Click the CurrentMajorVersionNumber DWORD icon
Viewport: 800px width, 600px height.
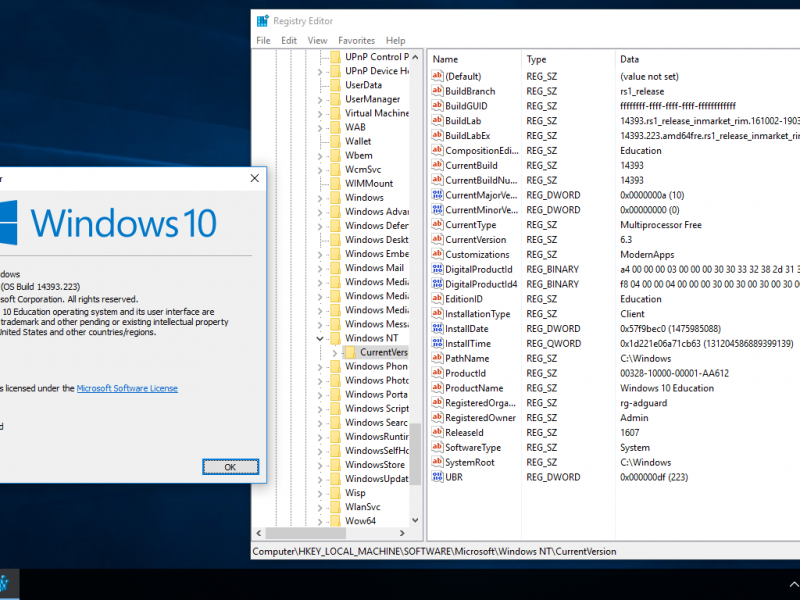click(437, 195)
